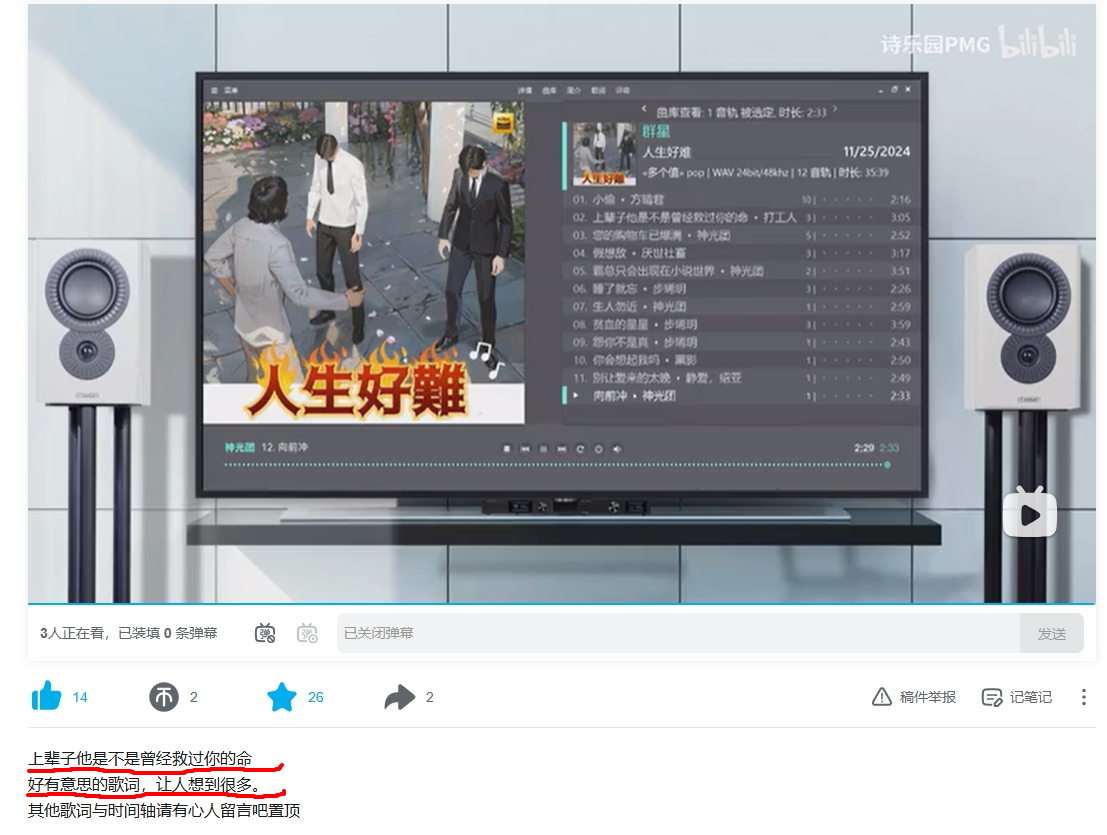Select track 07 with duration 2:59

pos(741,307)
